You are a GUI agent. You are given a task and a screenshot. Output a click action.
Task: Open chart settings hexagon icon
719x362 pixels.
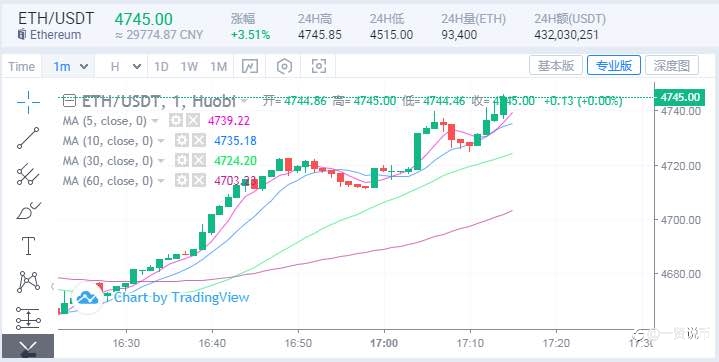[x=284, y=67]
